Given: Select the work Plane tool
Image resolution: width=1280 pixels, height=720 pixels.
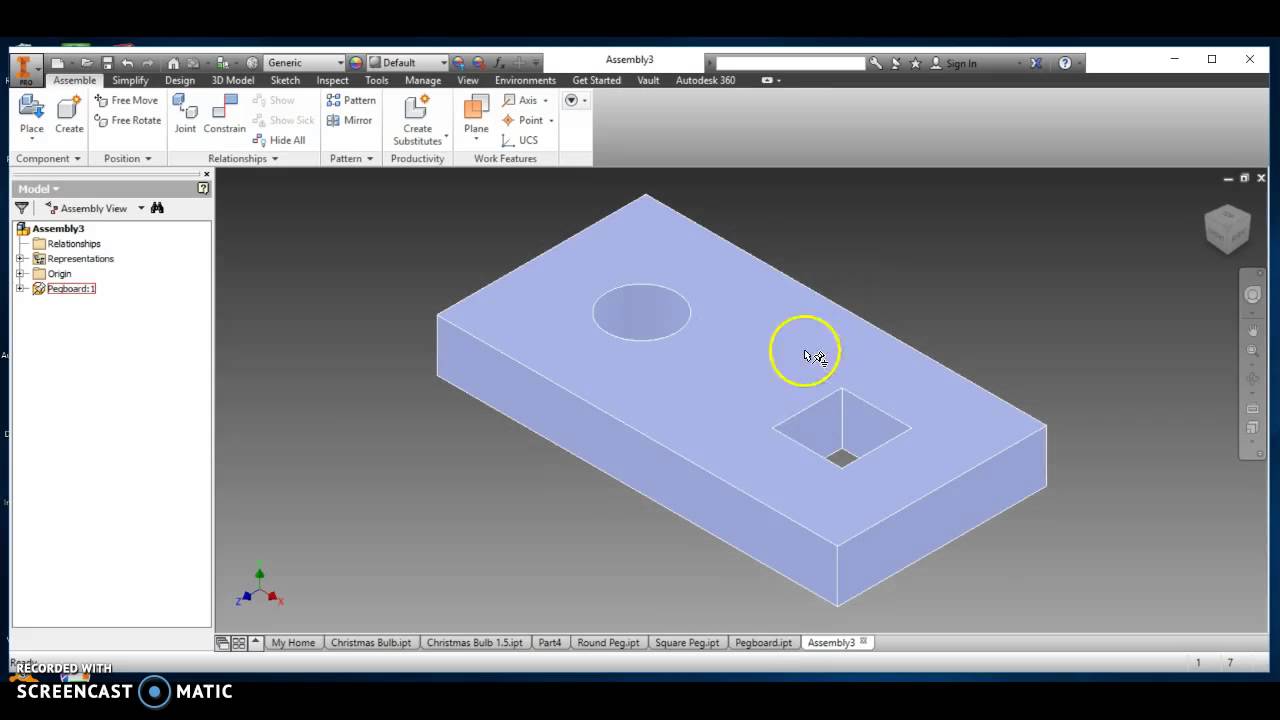Looking at the screenshot, I should click(476, 115).
